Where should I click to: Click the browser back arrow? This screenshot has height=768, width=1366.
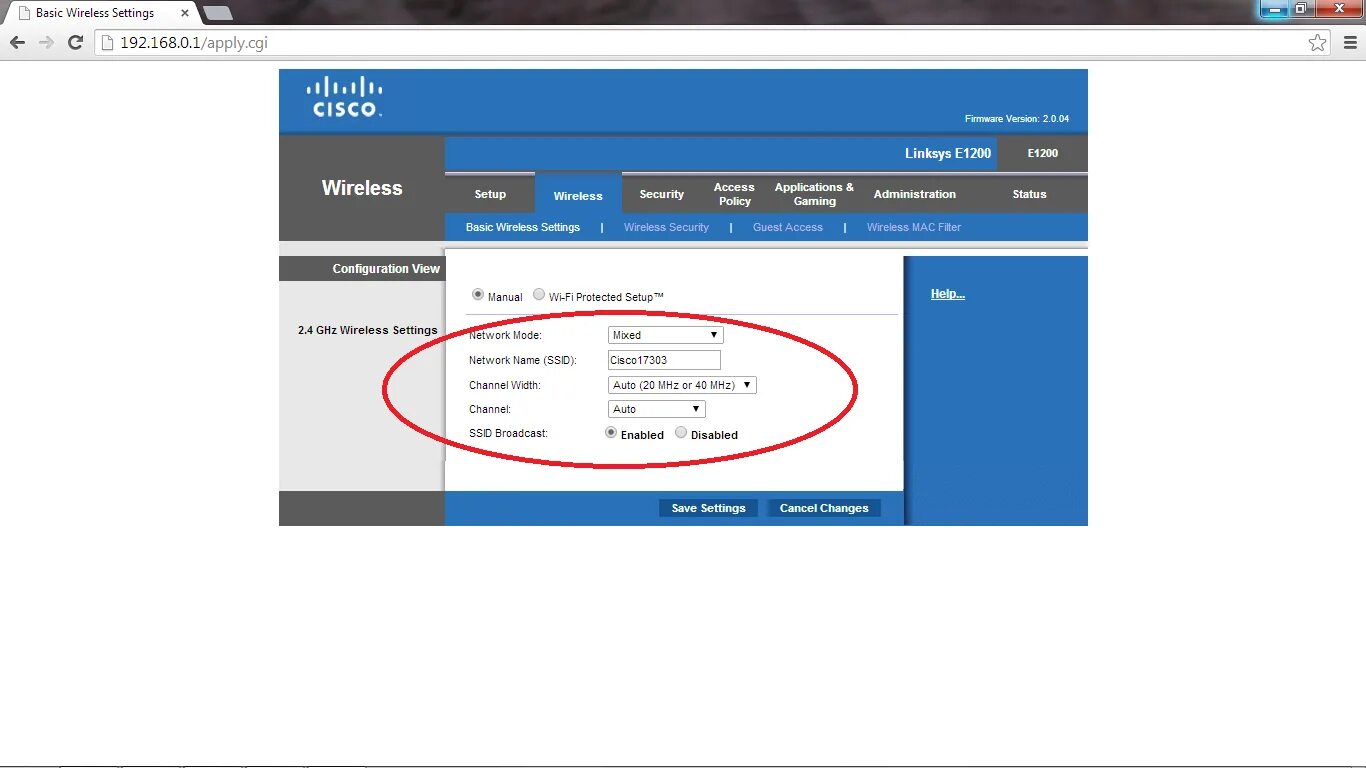coord(17,43)
